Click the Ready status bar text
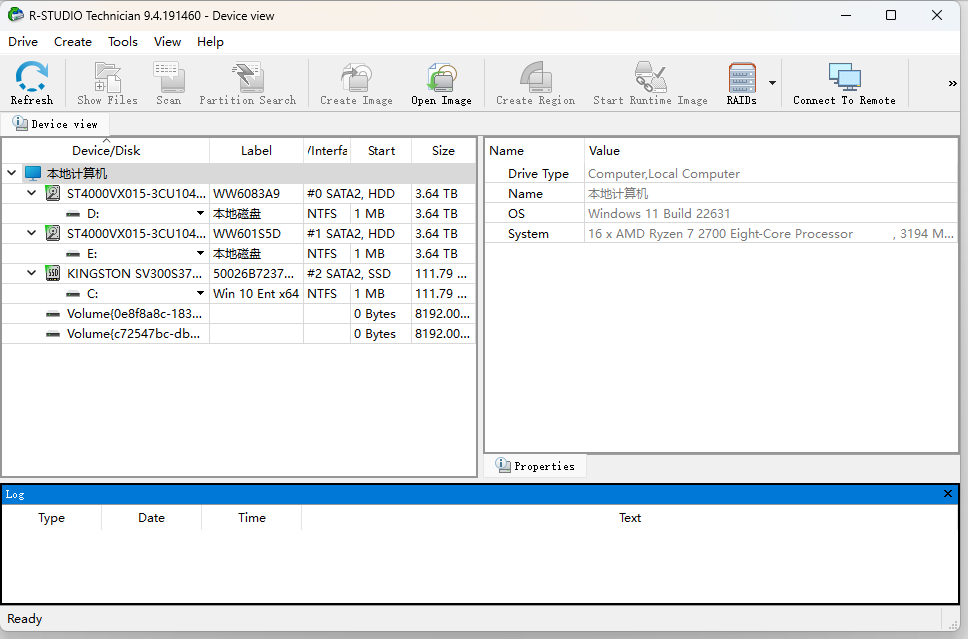Screen dimensions: 968x639 coord(25,619)
